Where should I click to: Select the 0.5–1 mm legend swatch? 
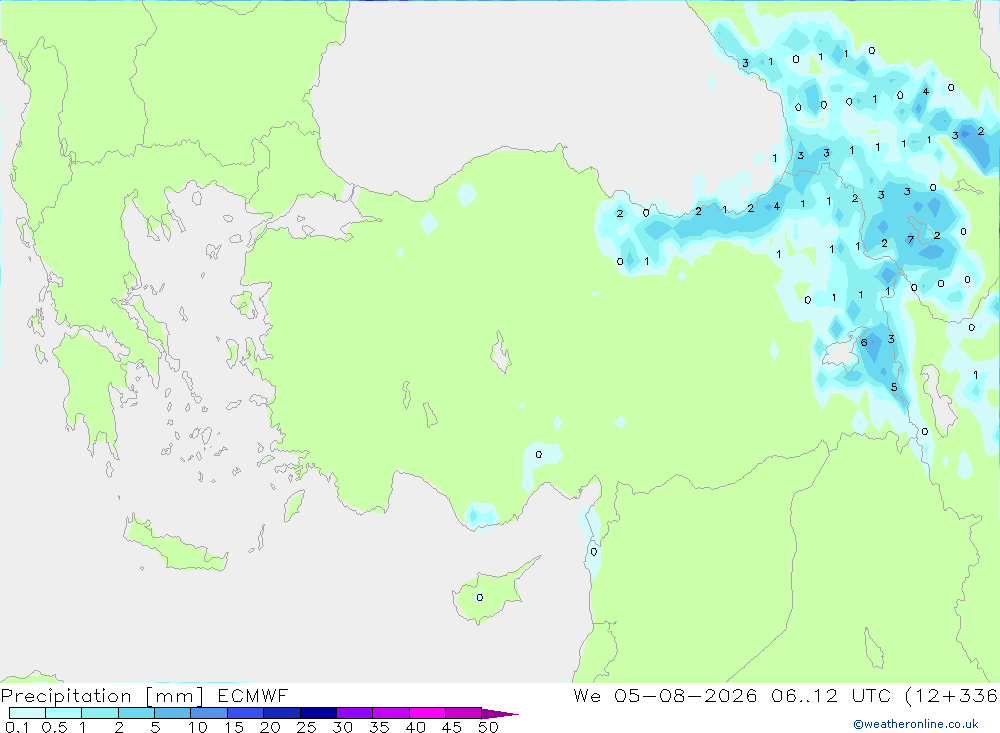[x=63, y=713]
